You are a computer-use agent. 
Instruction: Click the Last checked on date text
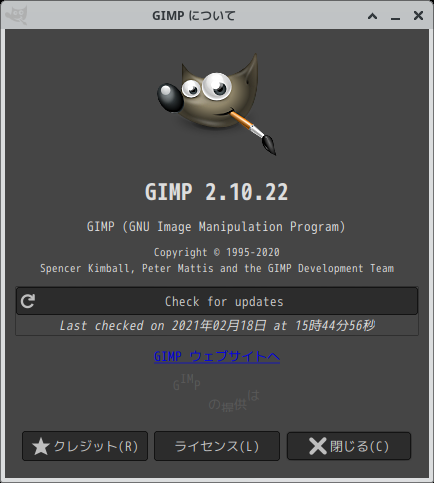[217, 325]
